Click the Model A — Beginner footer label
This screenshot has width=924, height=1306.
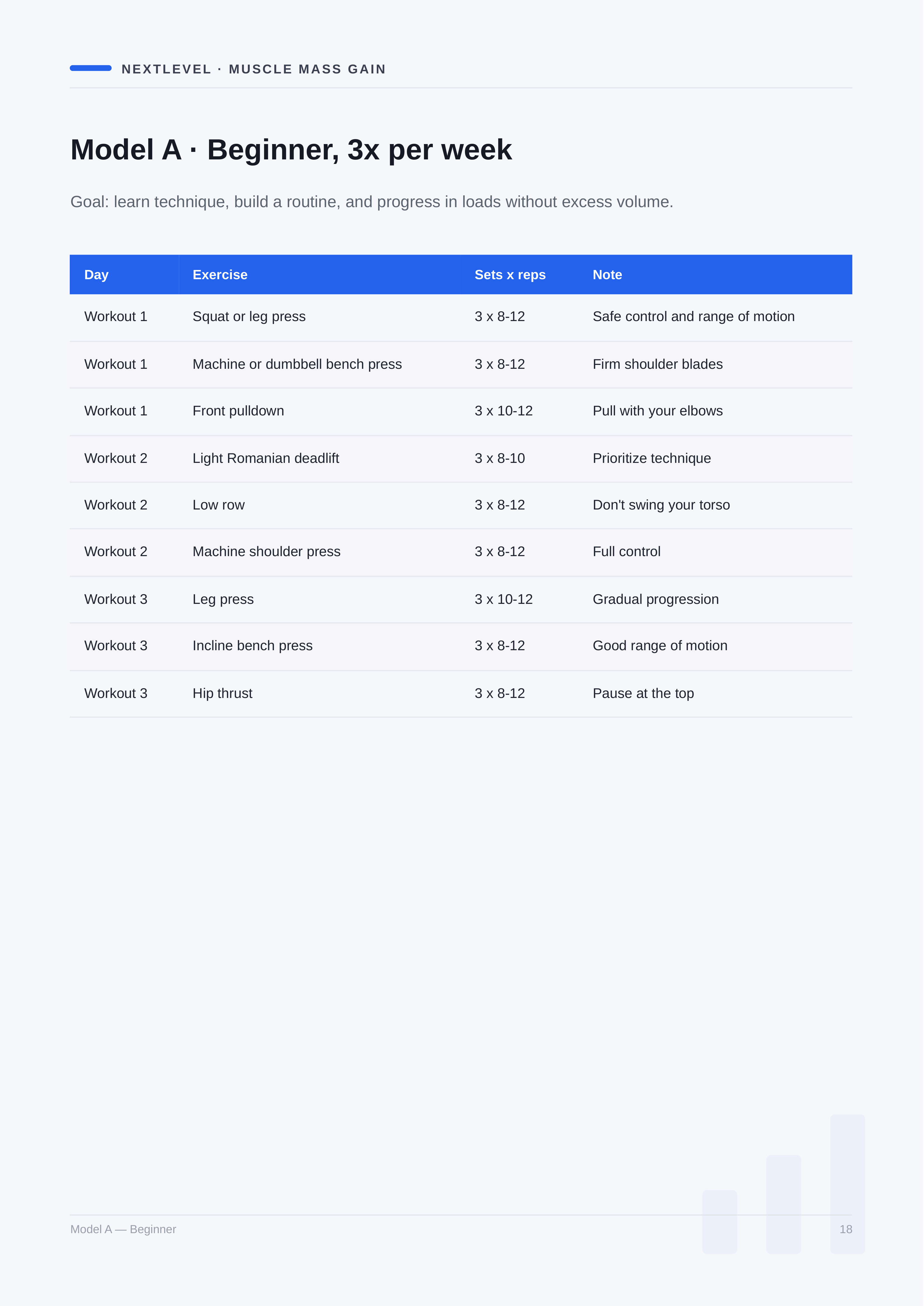tap(123, 1229)
